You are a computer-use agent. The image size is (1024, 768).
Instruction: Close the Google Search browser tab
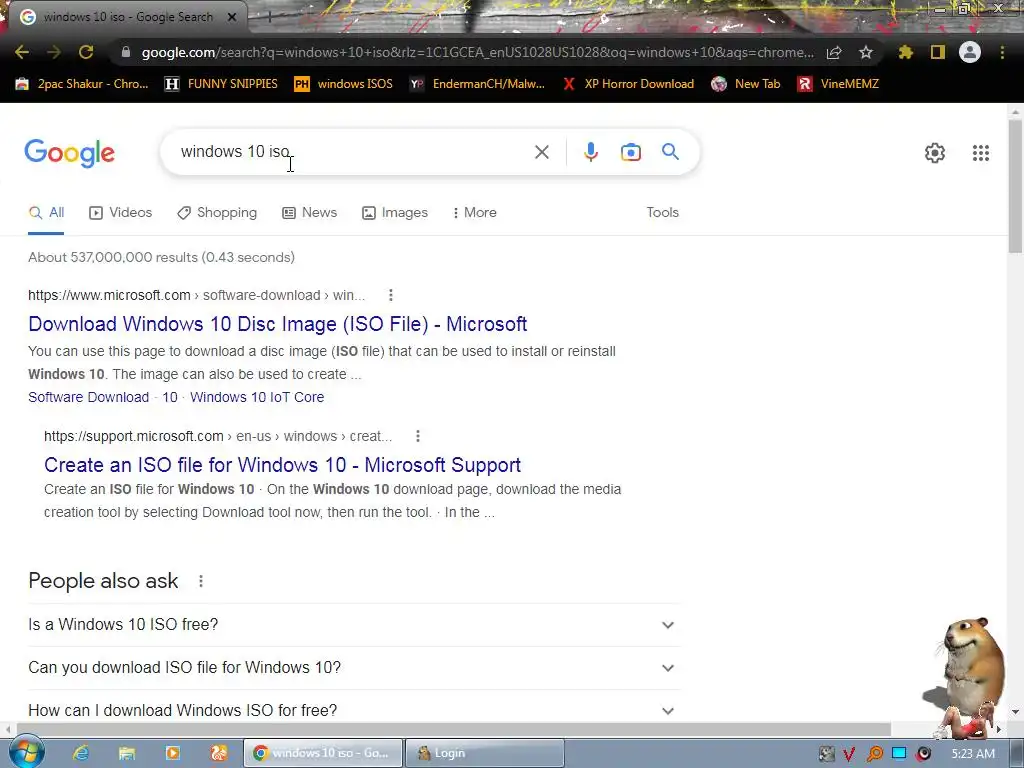232,17
